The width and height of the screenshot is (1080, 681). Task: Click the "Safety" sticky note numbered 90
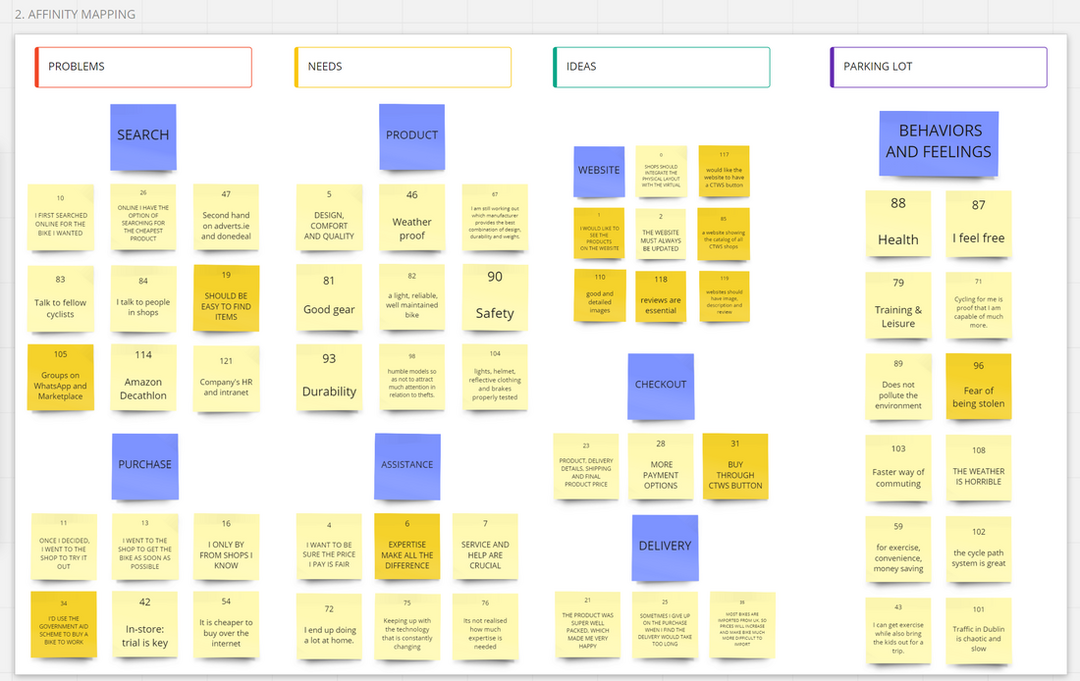point(495,298)
